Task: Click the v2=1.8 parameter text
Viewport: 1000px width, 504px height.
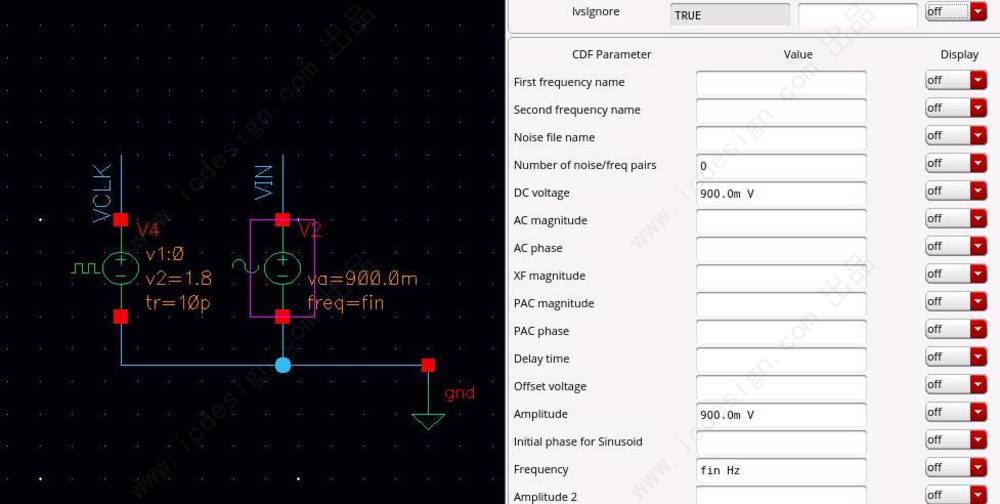Action: [x=179, y=279]
